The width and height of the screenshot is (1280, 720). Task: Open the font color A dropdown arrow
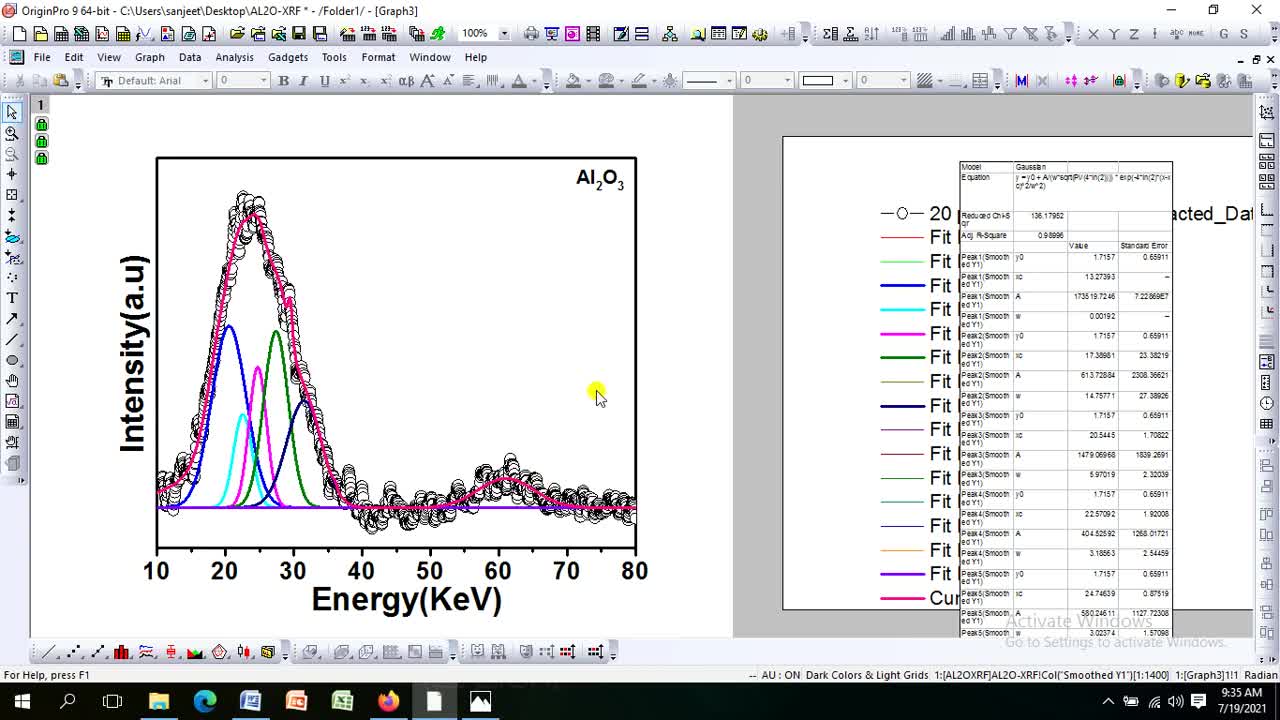coord(534,80)
